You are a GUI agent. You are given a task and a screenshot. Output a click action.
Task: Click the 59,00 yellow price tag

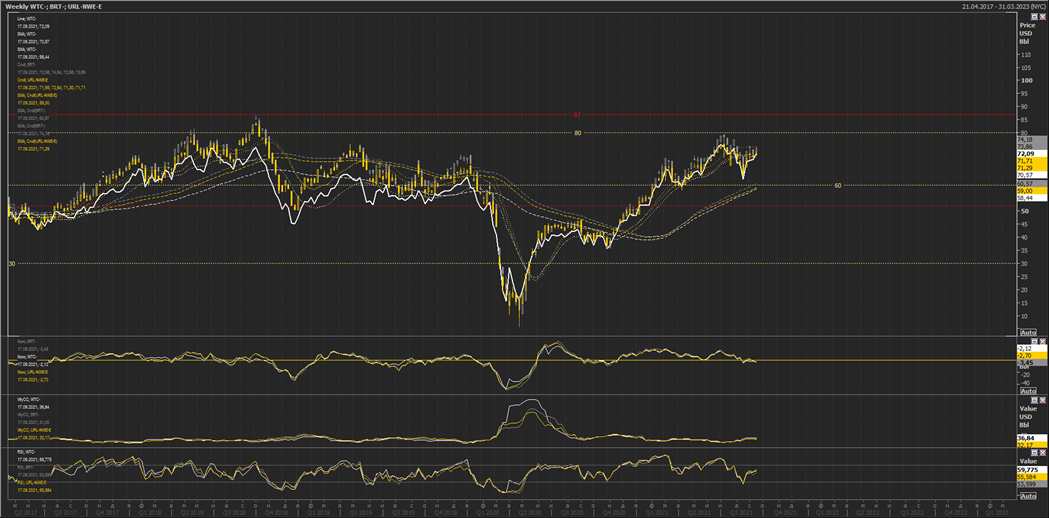1032,191
